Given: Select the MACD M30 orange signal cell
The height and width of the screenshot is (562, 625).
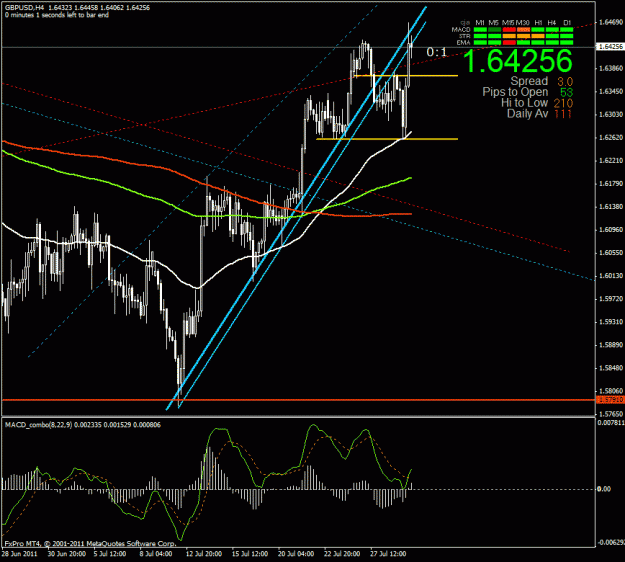Looking at the screenshot, I should 523,29.
